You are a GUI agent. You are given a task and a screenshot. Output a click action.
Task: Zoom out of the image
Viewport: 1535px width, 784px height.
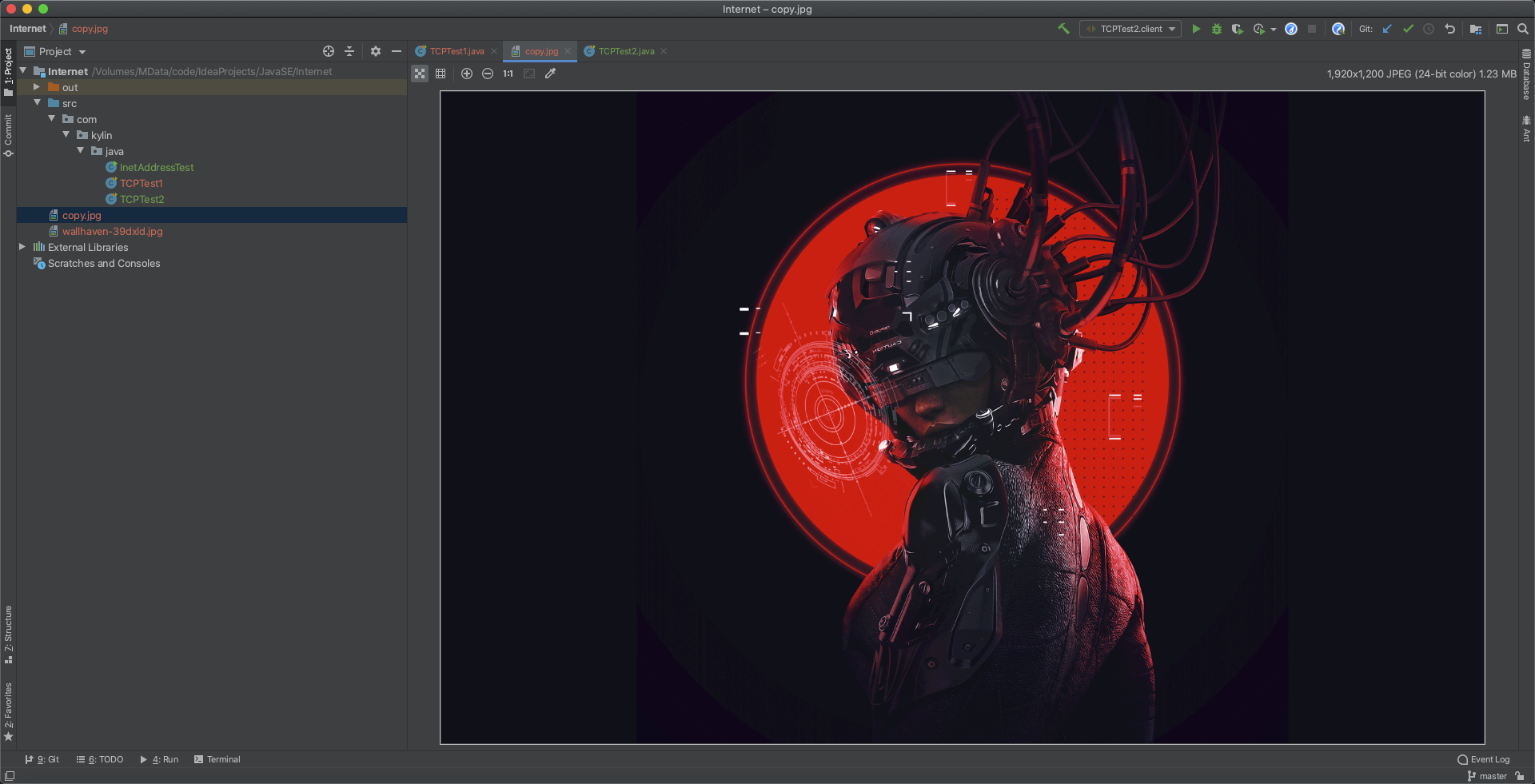(488, 74)
